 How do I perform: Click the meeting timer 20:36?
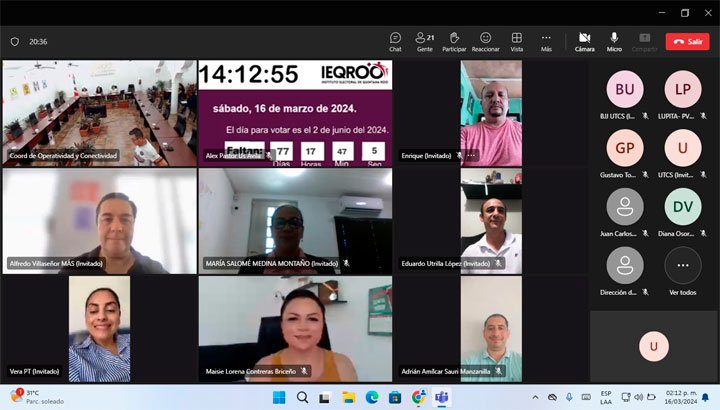pyautogui.click(x=38, y=42)
